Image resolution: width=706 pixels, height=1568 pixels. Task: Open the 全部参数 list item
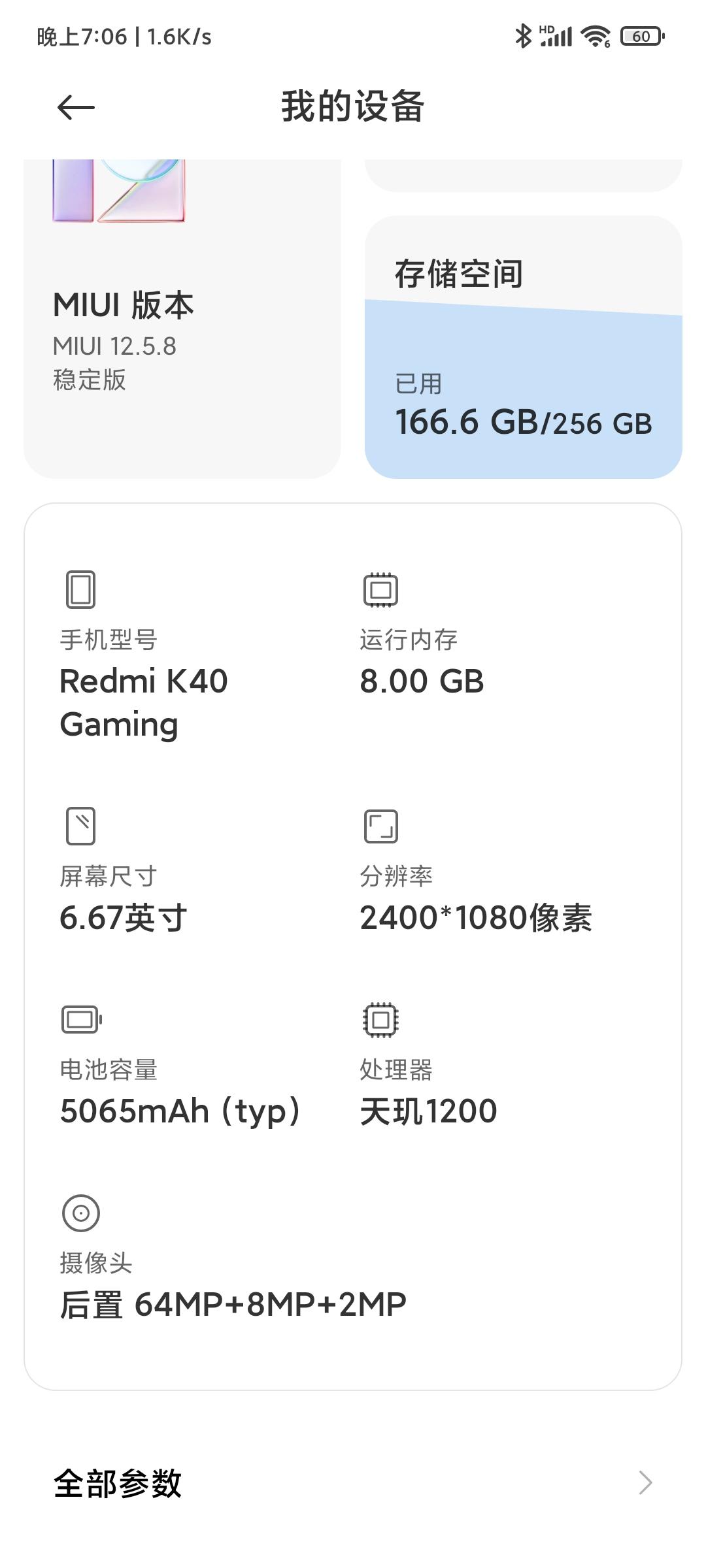(x=118, y=1483)
